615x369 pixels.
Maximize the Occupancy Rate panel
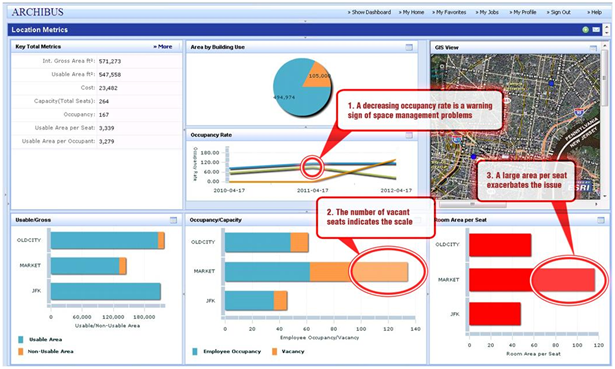click(409, 135)
